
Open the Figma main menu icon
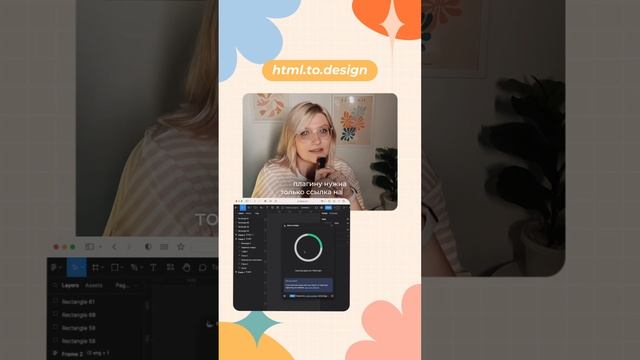(55, 267)
